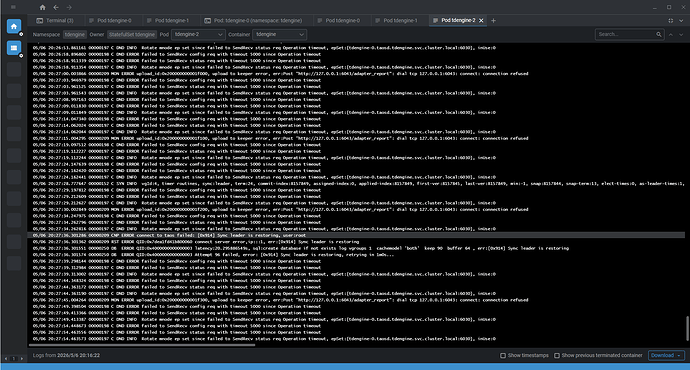Open hotbar selector showing number 1

coord(14,359)
